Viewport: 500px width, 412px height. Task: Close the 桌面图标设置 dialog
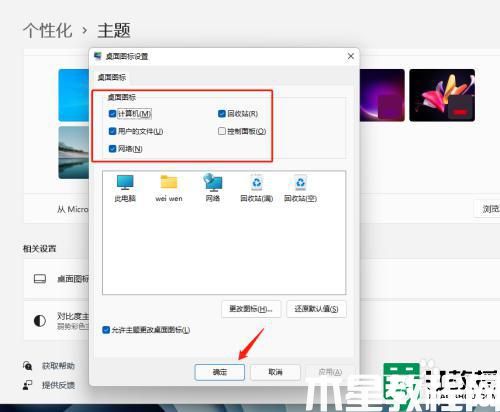351,56
